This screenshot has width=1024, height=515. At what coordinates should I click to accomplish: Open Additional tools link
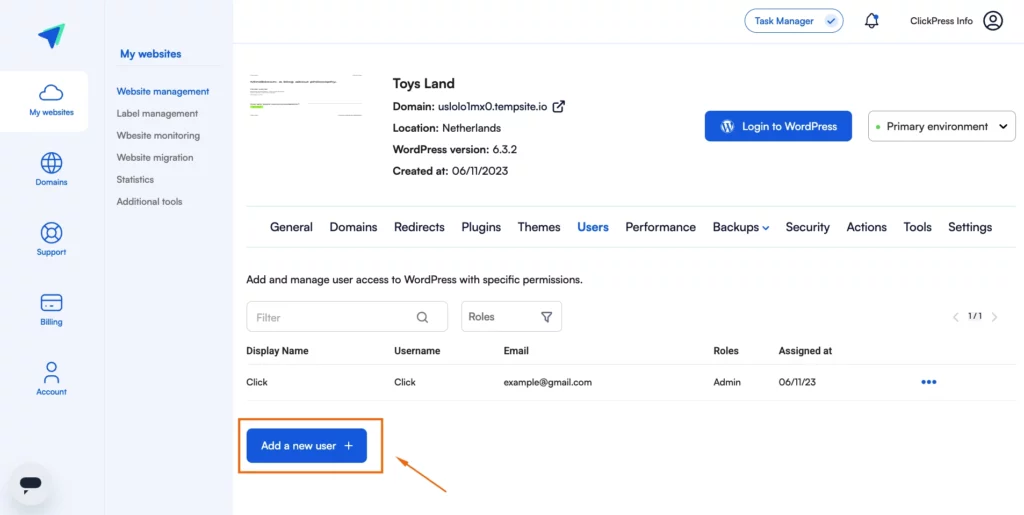point(150,202)
